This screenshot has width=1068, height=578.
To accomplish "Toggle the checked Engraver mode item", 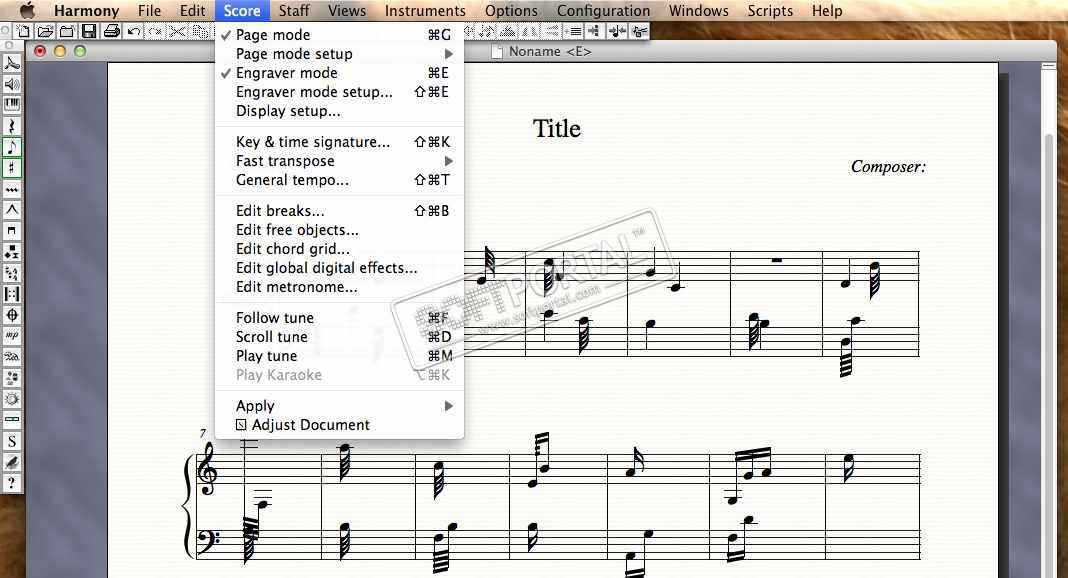I will coord(339,73).
